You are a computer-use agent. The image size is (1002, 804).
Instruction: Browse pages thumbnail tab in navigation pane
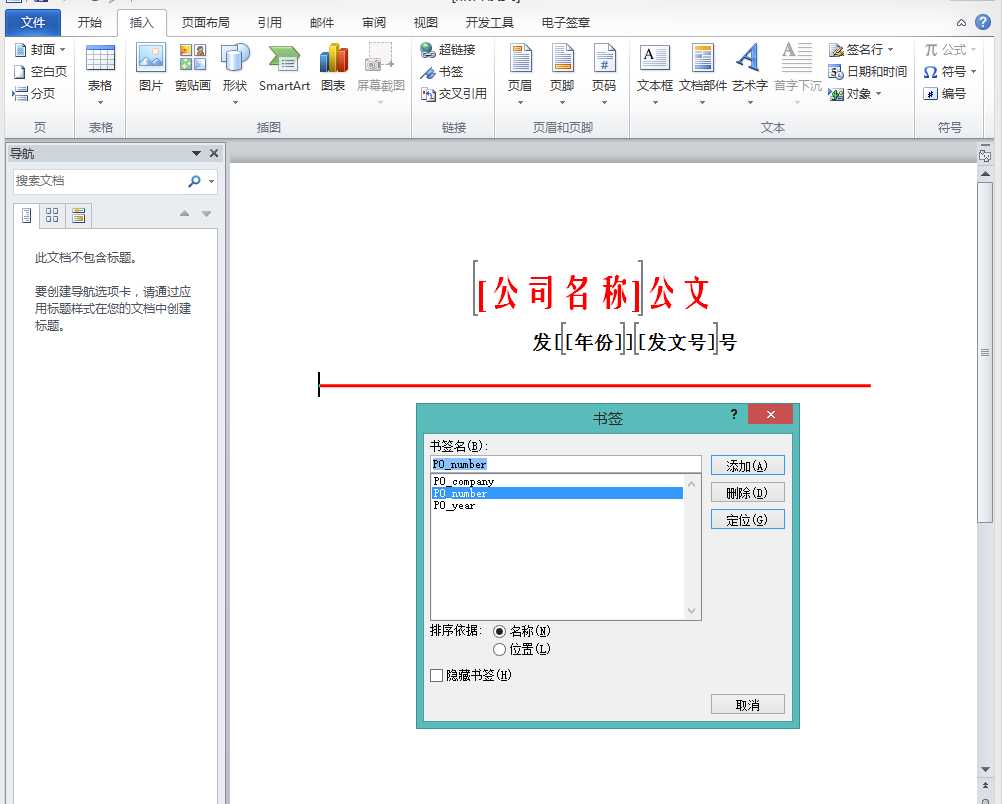[x=52, y=215]
